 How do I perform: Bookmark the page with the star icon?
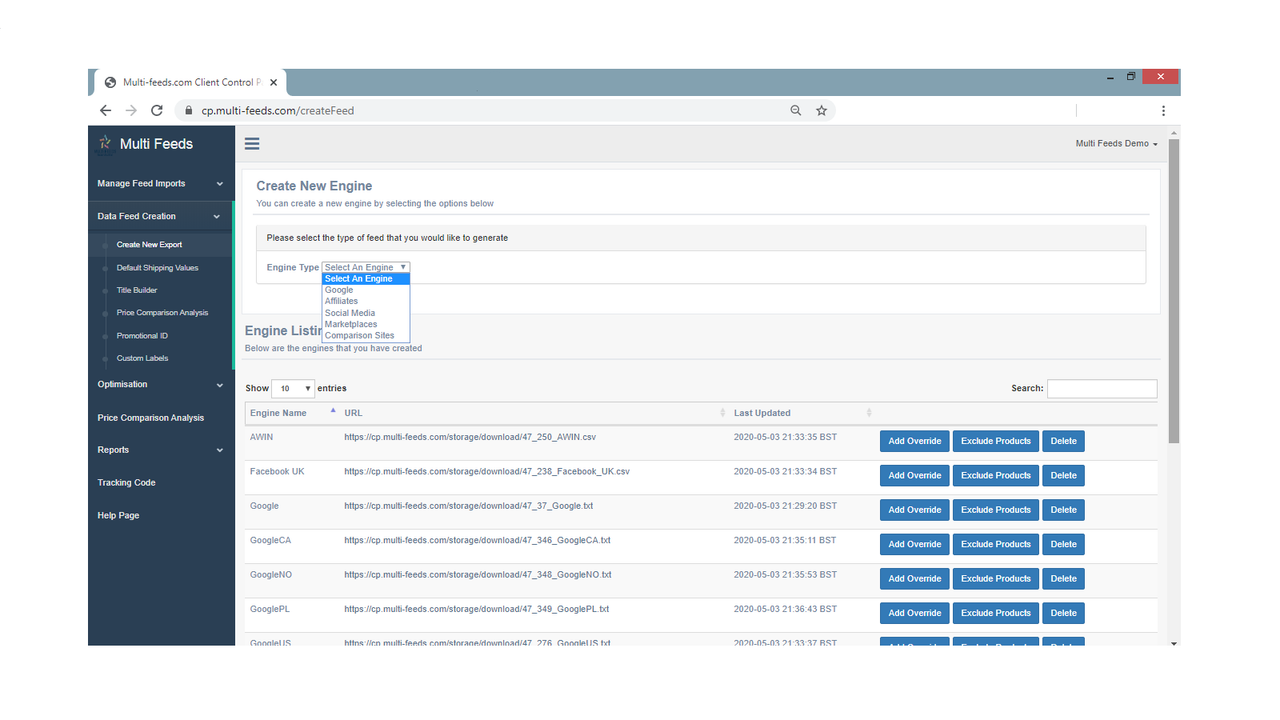point(821,110)
